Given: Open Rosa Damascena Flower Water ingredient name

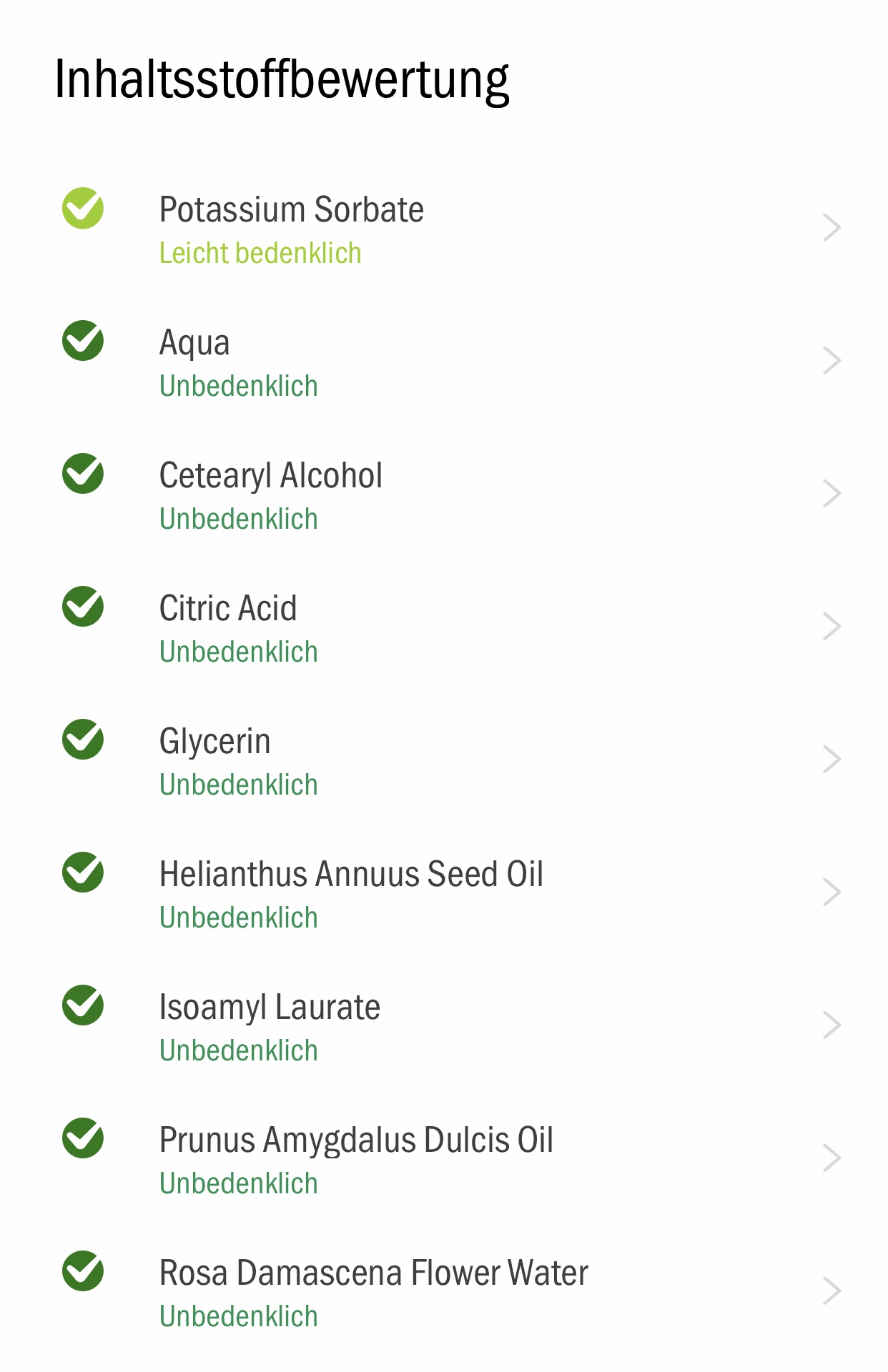Looking at the screenshot, I should [373, 1273].
